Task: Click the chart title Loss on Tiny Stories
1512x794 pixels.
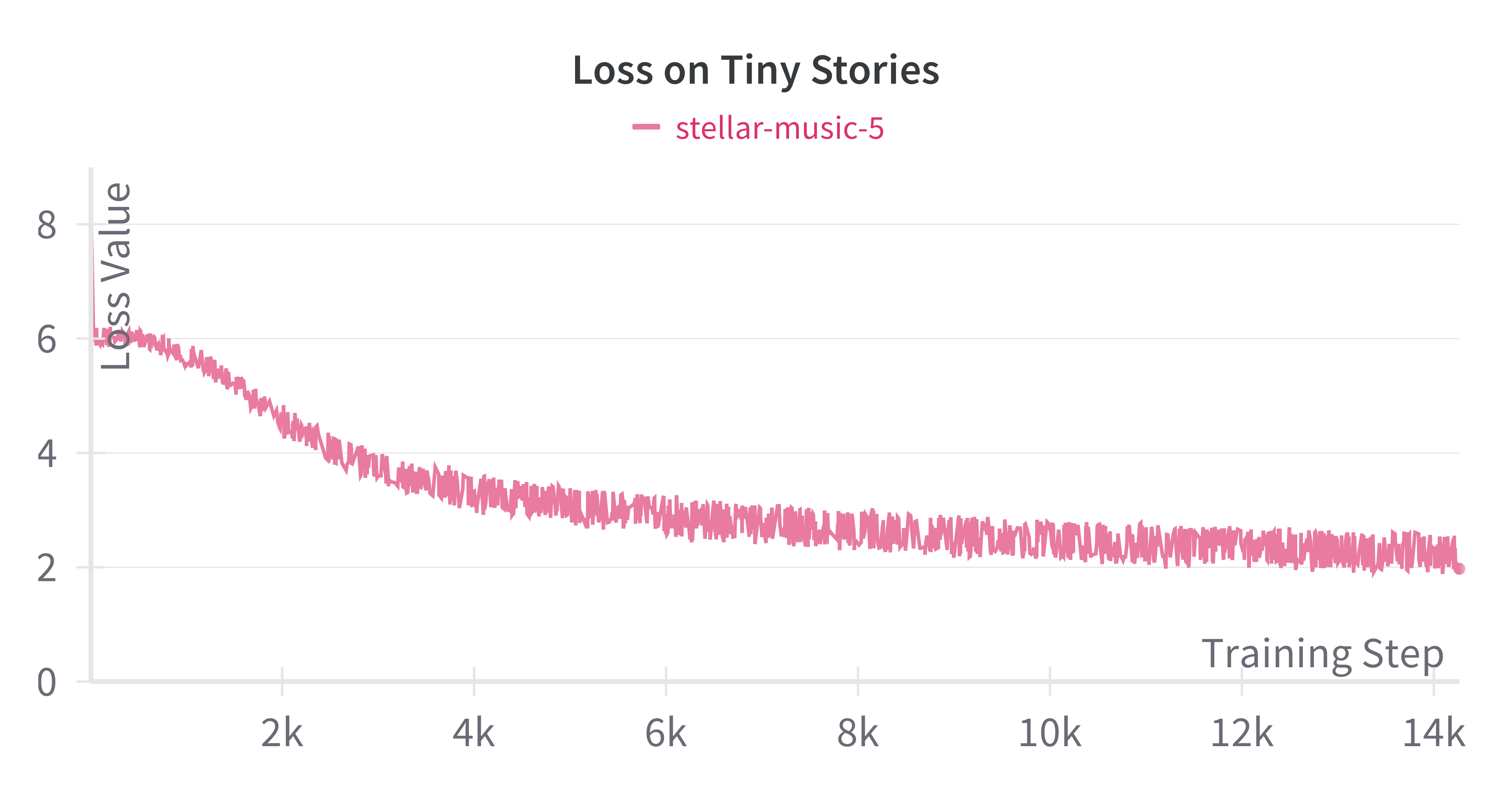Action: tap(756, 71)
